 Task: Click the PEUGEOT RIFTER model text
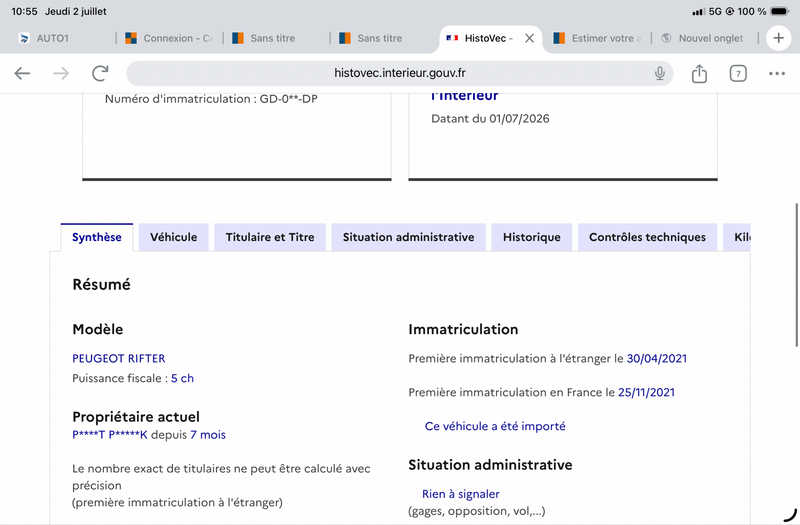tap(118, 359)
